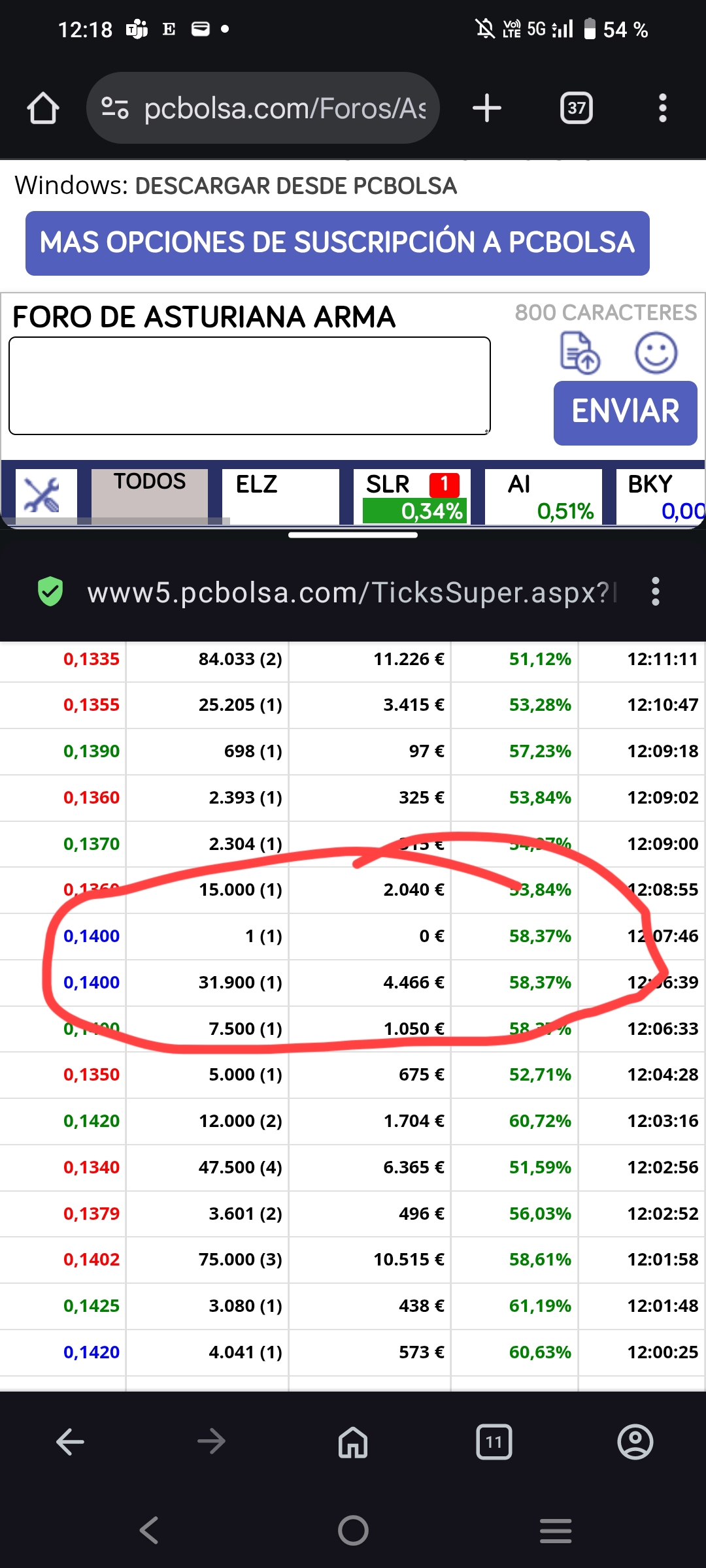Click price 0,1350

pos(92,1075)
